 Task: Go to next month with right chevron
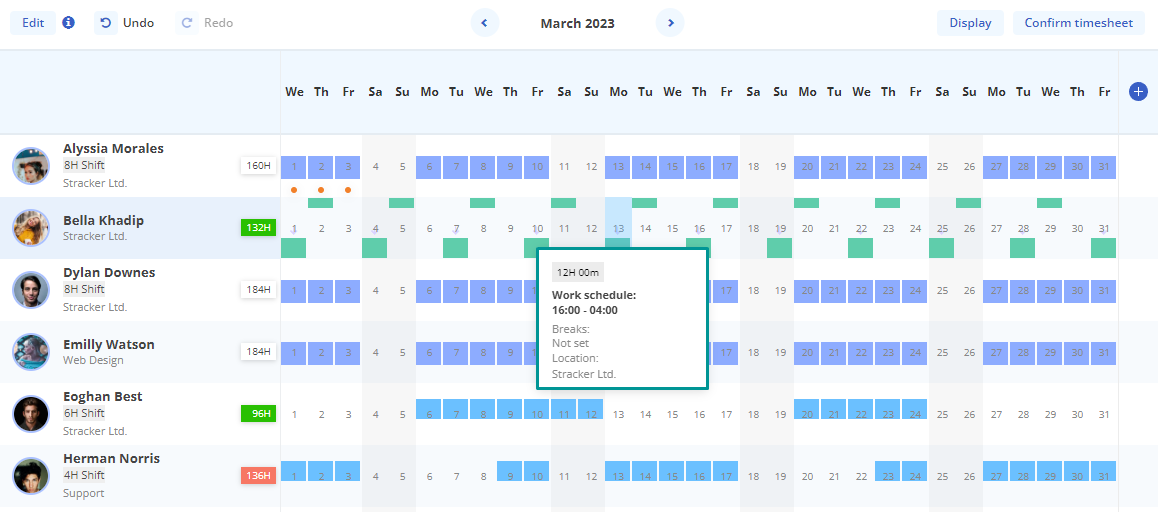click(670, 23)
